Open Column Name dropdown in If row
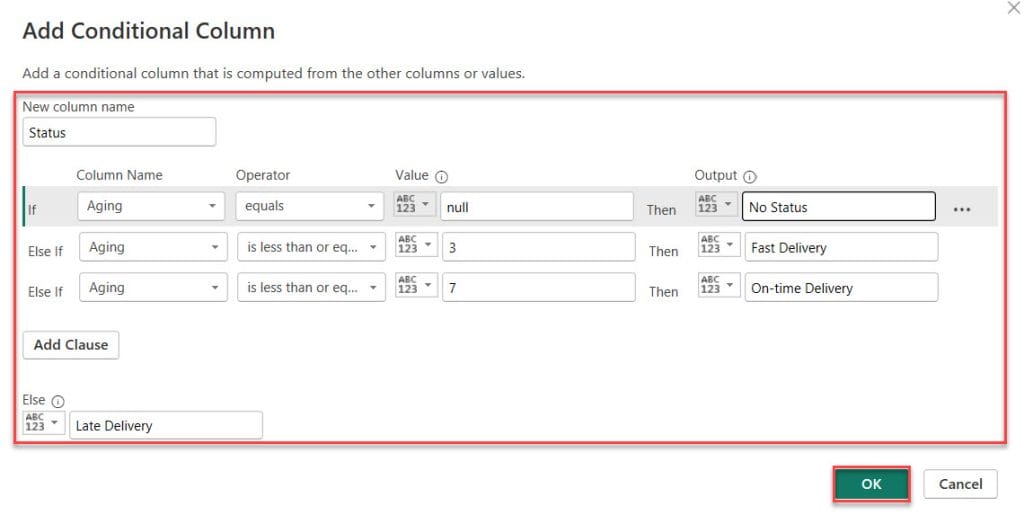The height and width of the screenshot is (515, 1024). point(151,206)
